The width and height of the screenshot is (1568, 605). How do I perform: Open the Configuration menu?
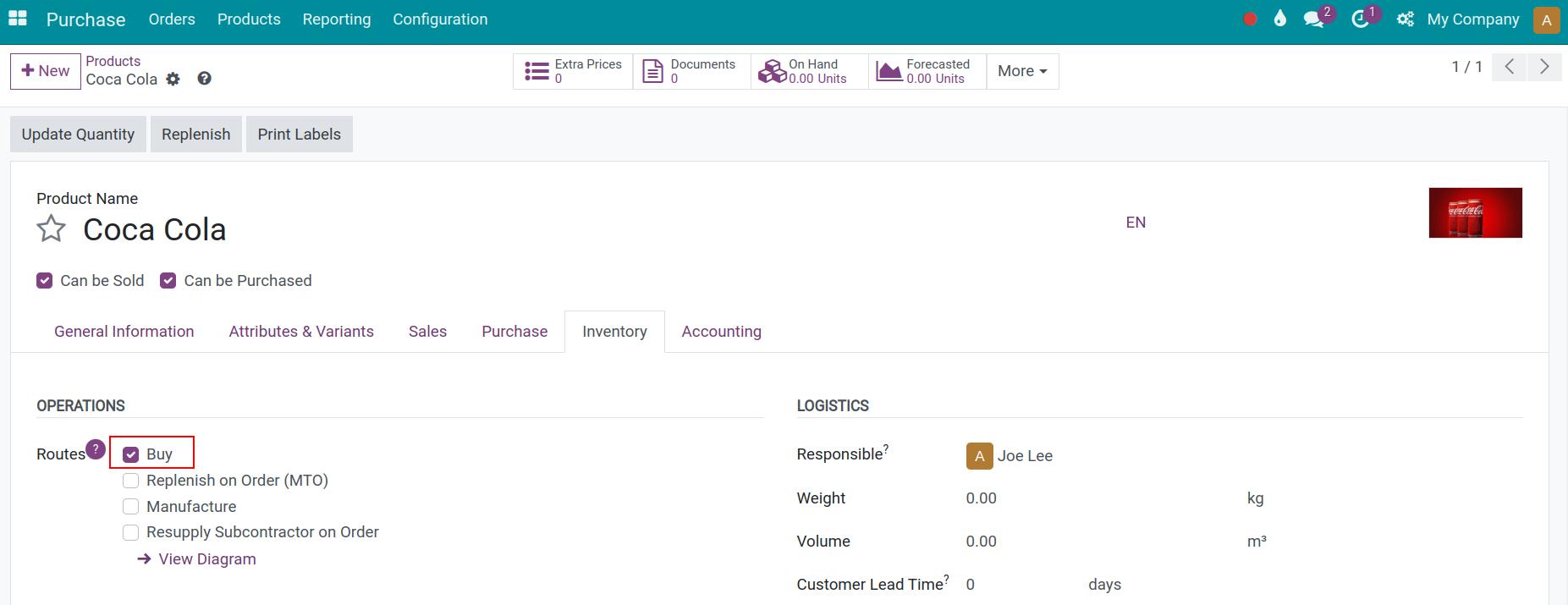440,19
